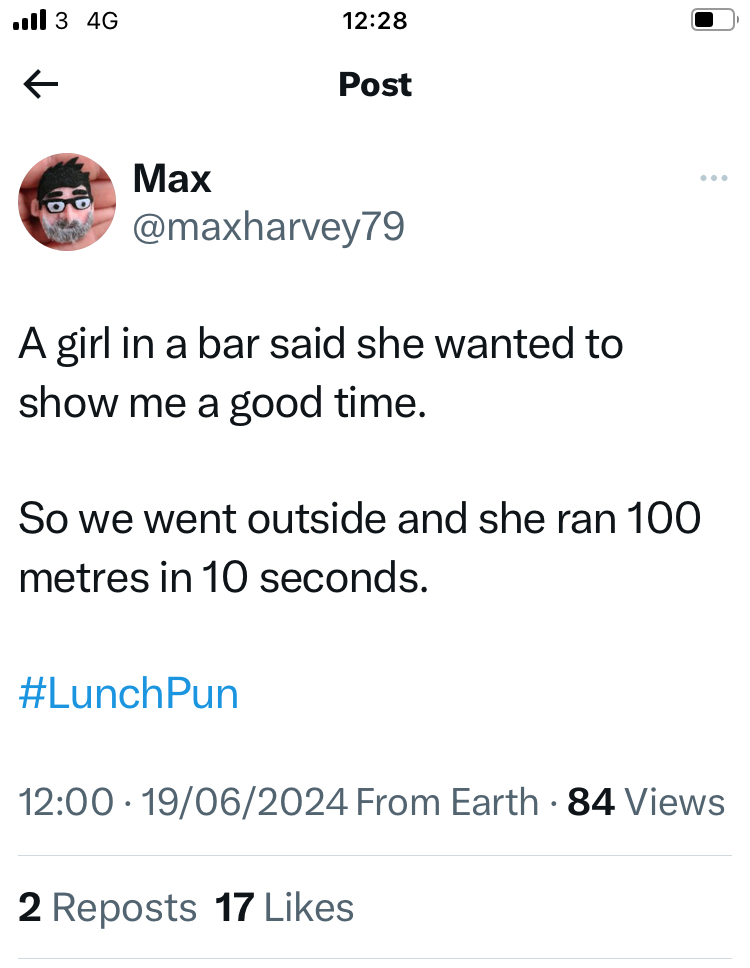Tap the back arrow icon
The height and width of the screenshot is (968, 750).
pyautogui.click(x=40, y=85)
